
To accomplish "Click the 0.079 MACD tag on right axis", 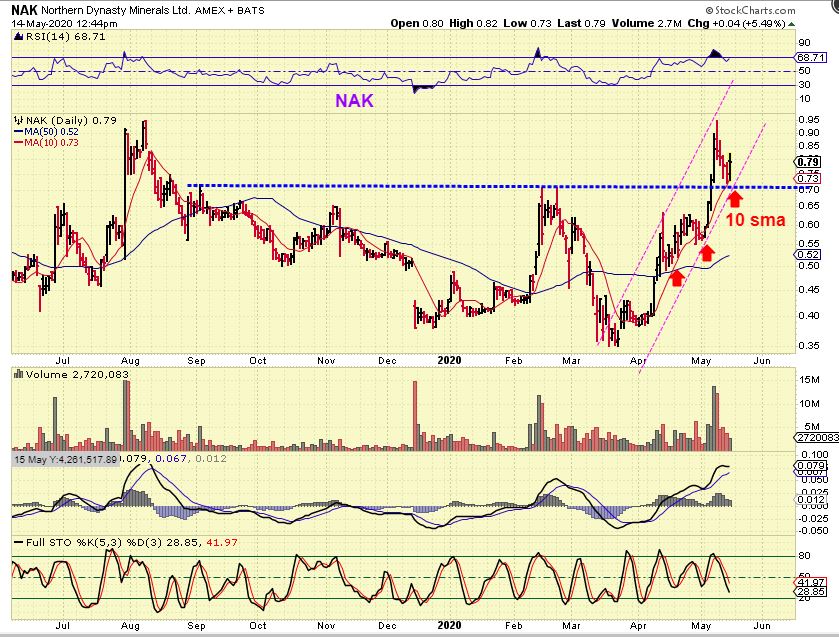I will [810, 466].
